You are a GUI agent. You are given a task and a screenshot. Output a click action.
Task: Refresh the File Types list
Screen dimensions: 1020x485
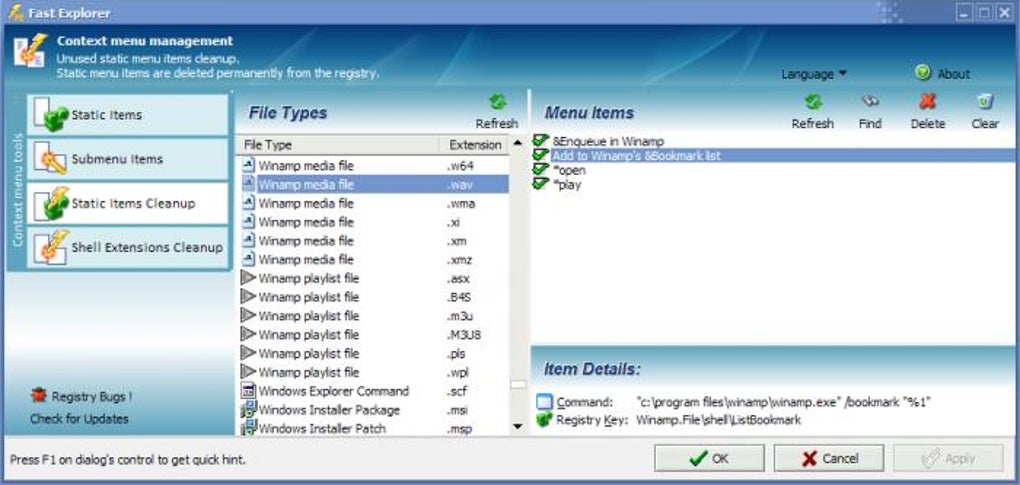coord(497,111)
